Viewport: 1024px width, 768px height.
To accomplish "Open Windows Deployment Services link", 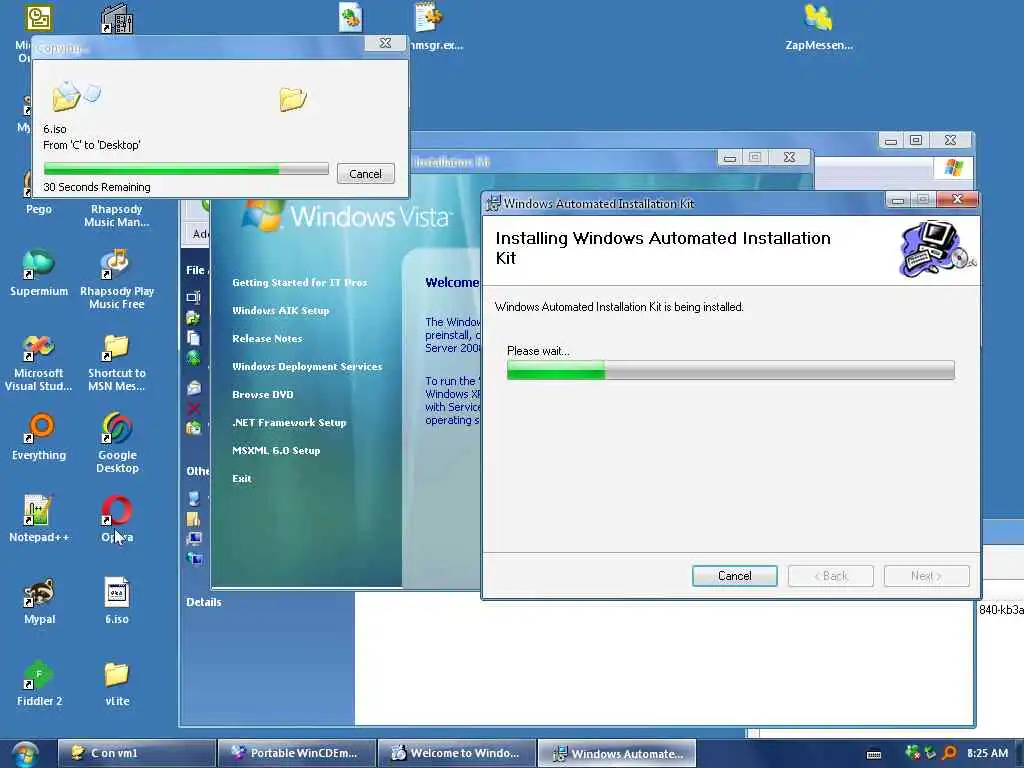I will pos(307,366).
